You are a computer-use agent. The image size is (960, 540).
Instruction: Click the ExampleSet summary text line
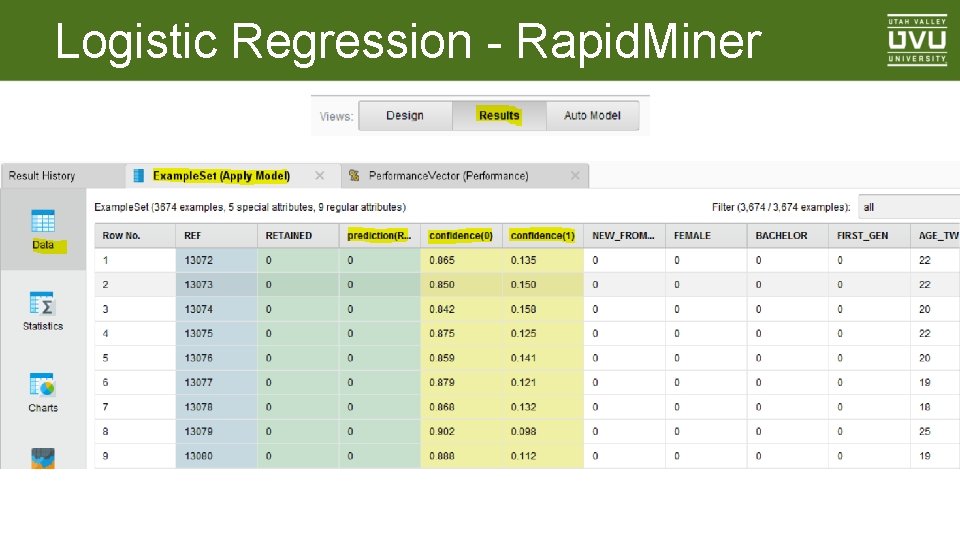pos(250,208)
